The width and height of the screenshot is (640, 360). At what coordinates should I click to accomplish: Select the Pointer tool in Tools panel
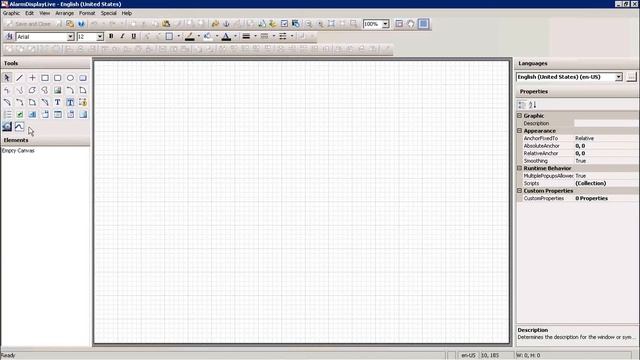pos(7,78)
